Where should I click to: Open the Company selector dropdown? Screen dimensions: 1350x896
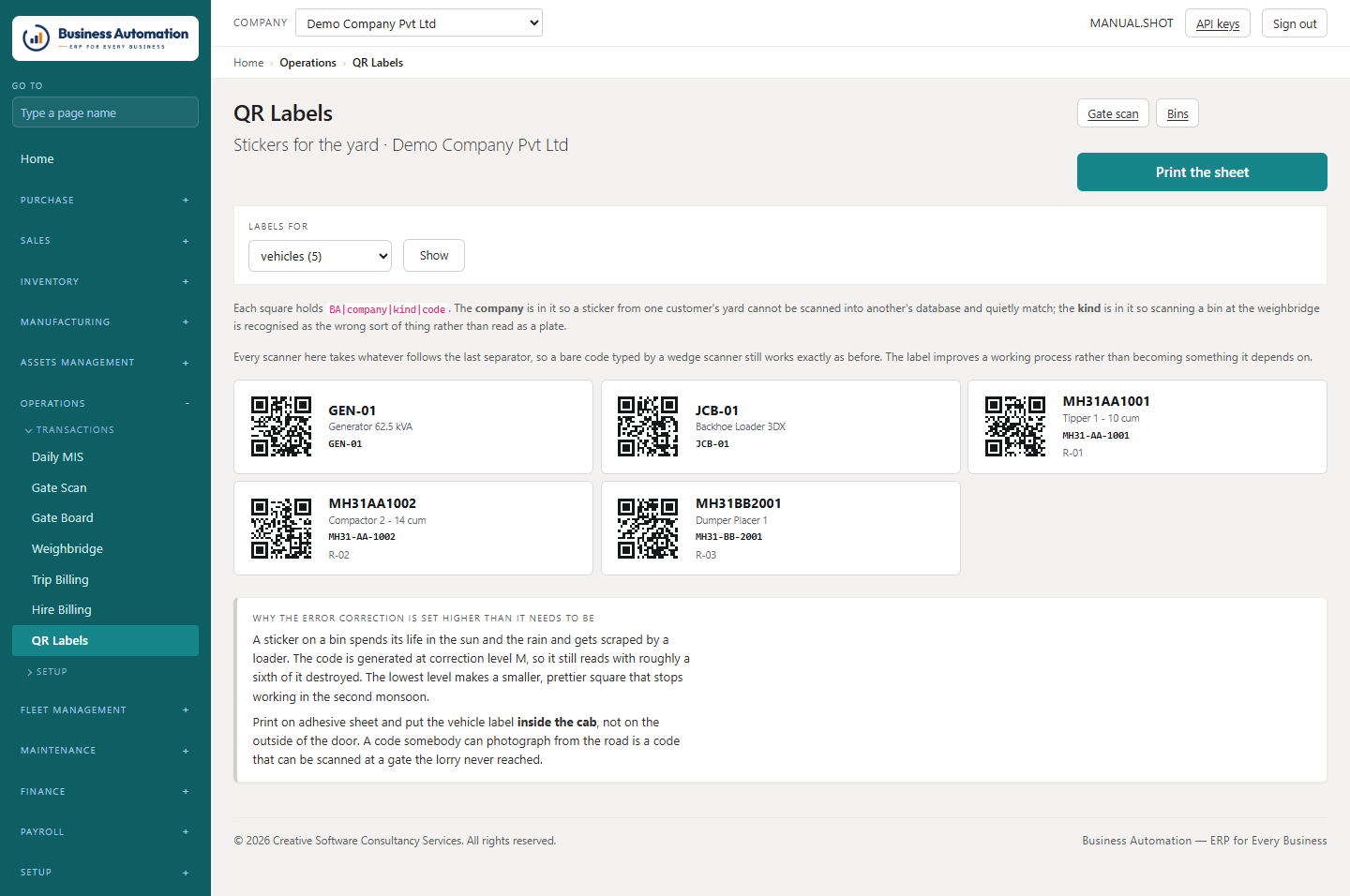click(x=419, y=22)
